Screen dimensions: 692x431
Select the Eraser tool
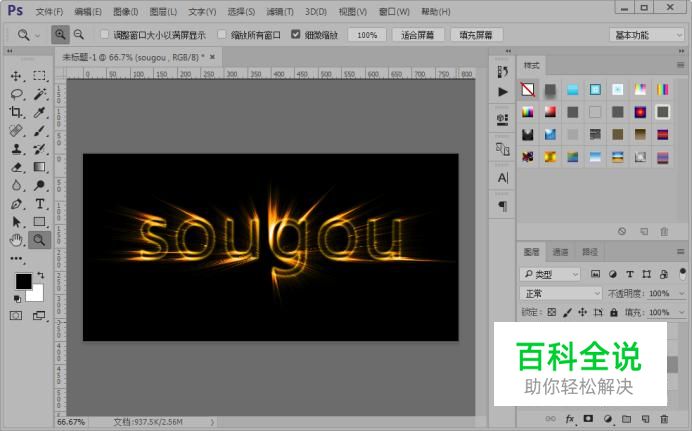tap(16, 167)
